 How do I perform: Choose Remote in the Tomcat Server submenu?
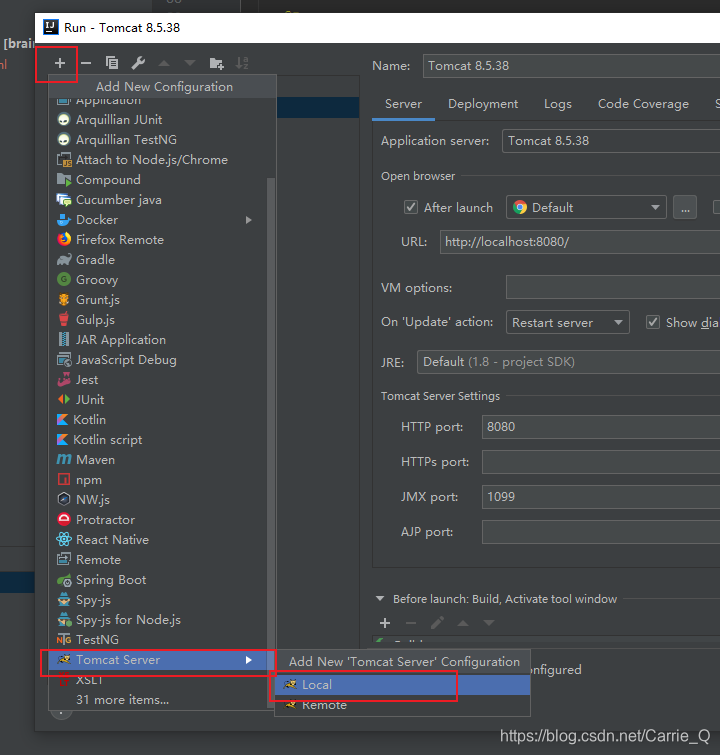click(403, 705)
